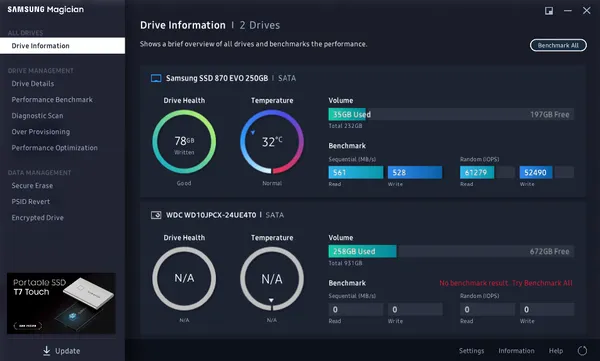600x361 pixels.
Task: Open Drive Details in sidebar
Action: click(33, 83)
